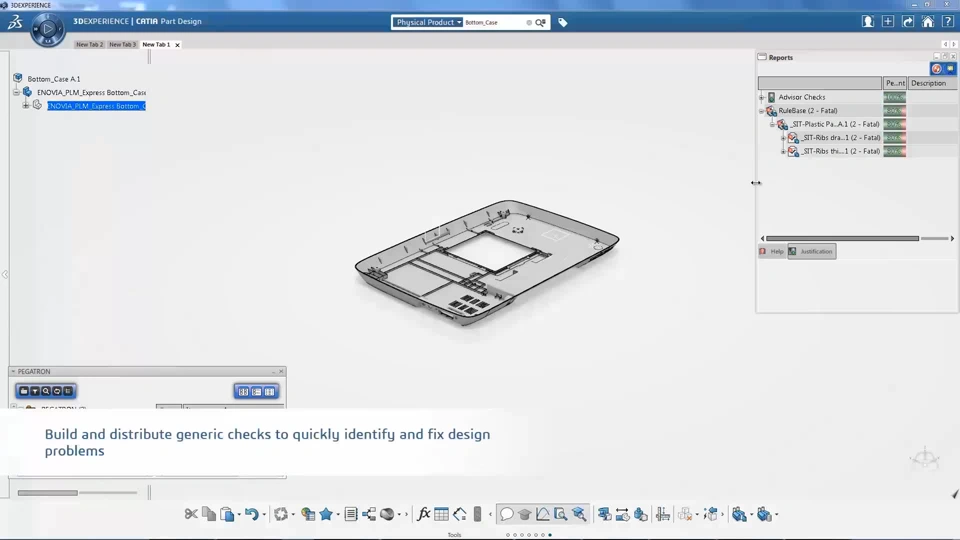This screenshot has height=540, width=960.
Task: Open the blue star Favorites tool
Action: pyautogui.click(x=326, y=514)
